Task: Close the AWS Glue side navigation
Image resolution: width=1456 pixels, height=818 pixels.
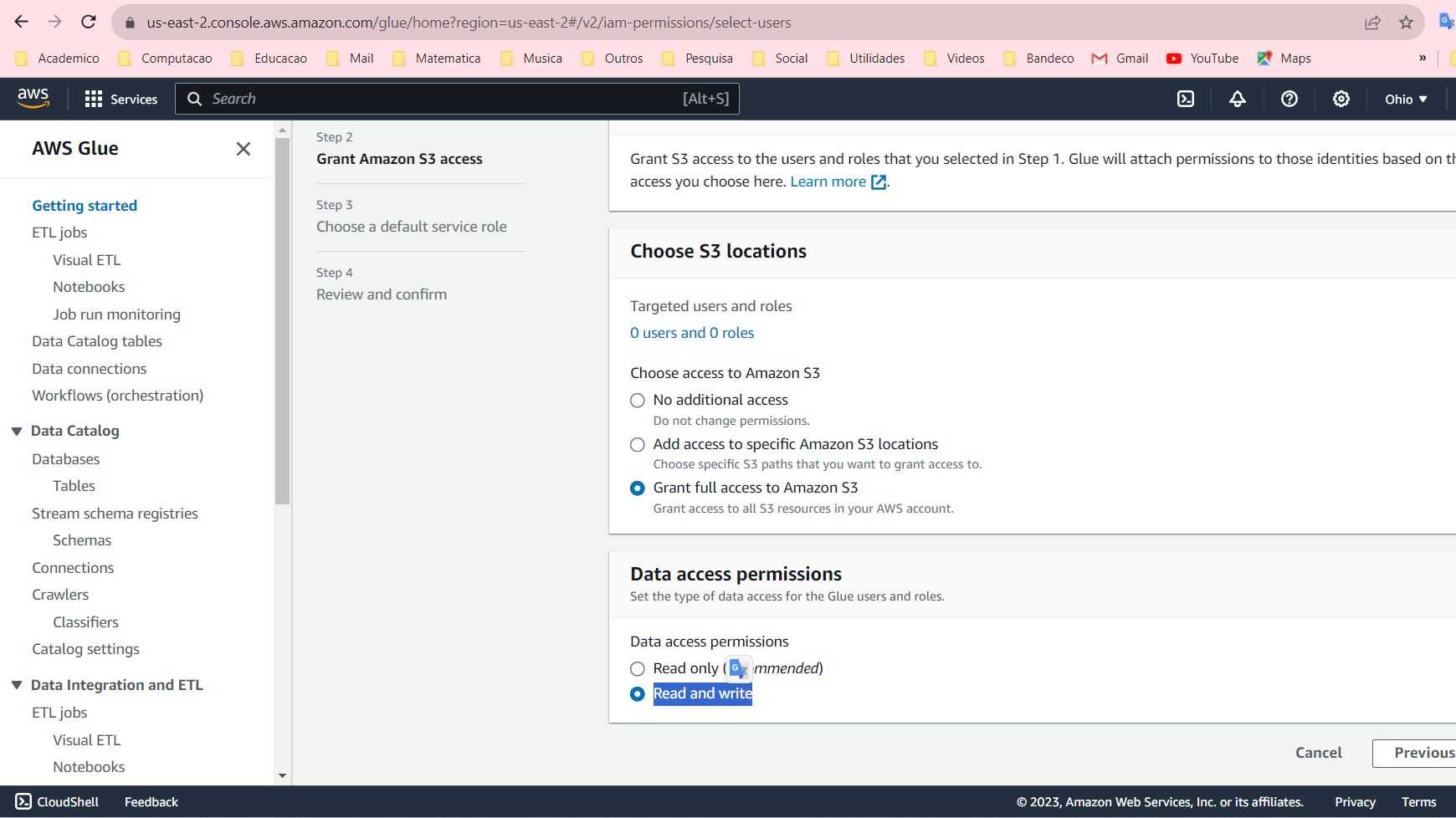Action: coord(244,149)
